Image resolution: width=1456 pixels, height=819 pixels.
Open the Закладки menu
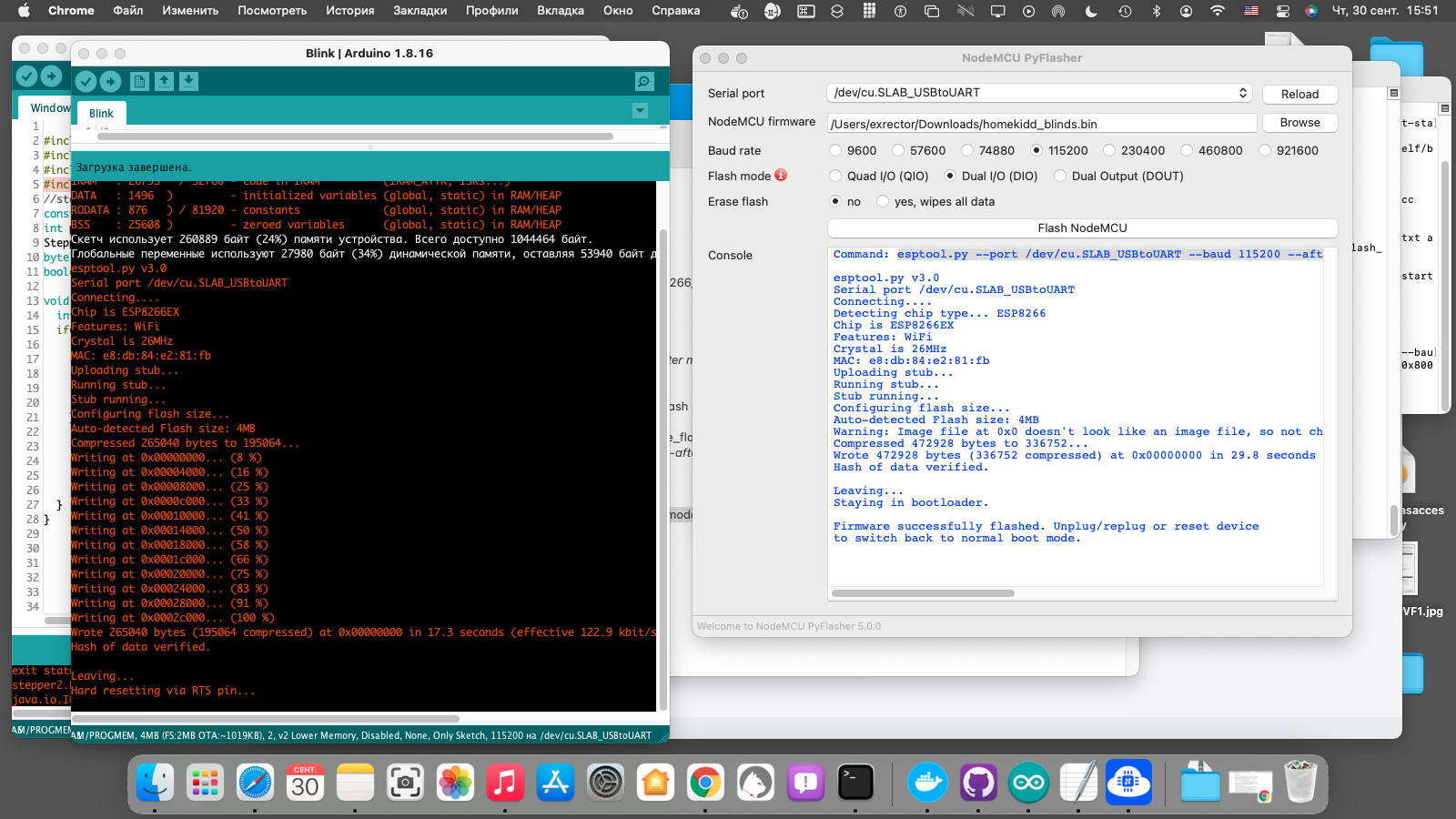420,11
